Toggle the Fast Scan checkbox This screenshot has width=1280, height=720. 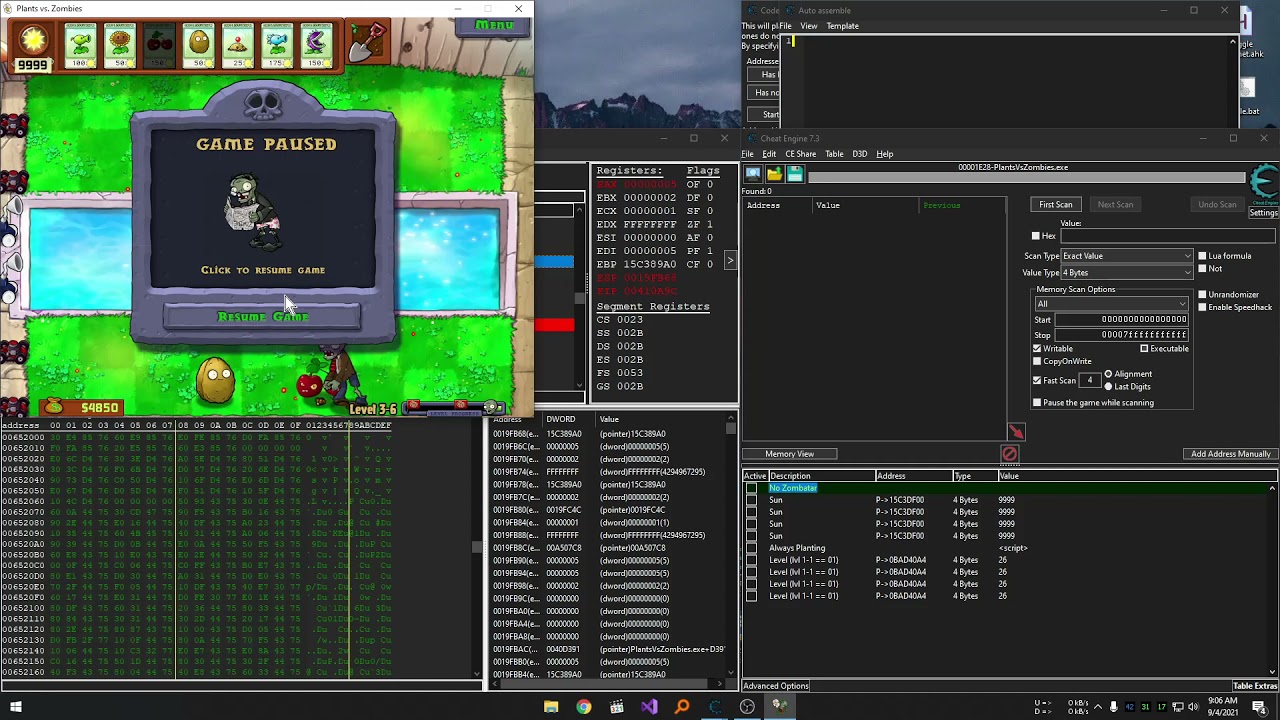pyautogui.click(x=1037, y=381)
